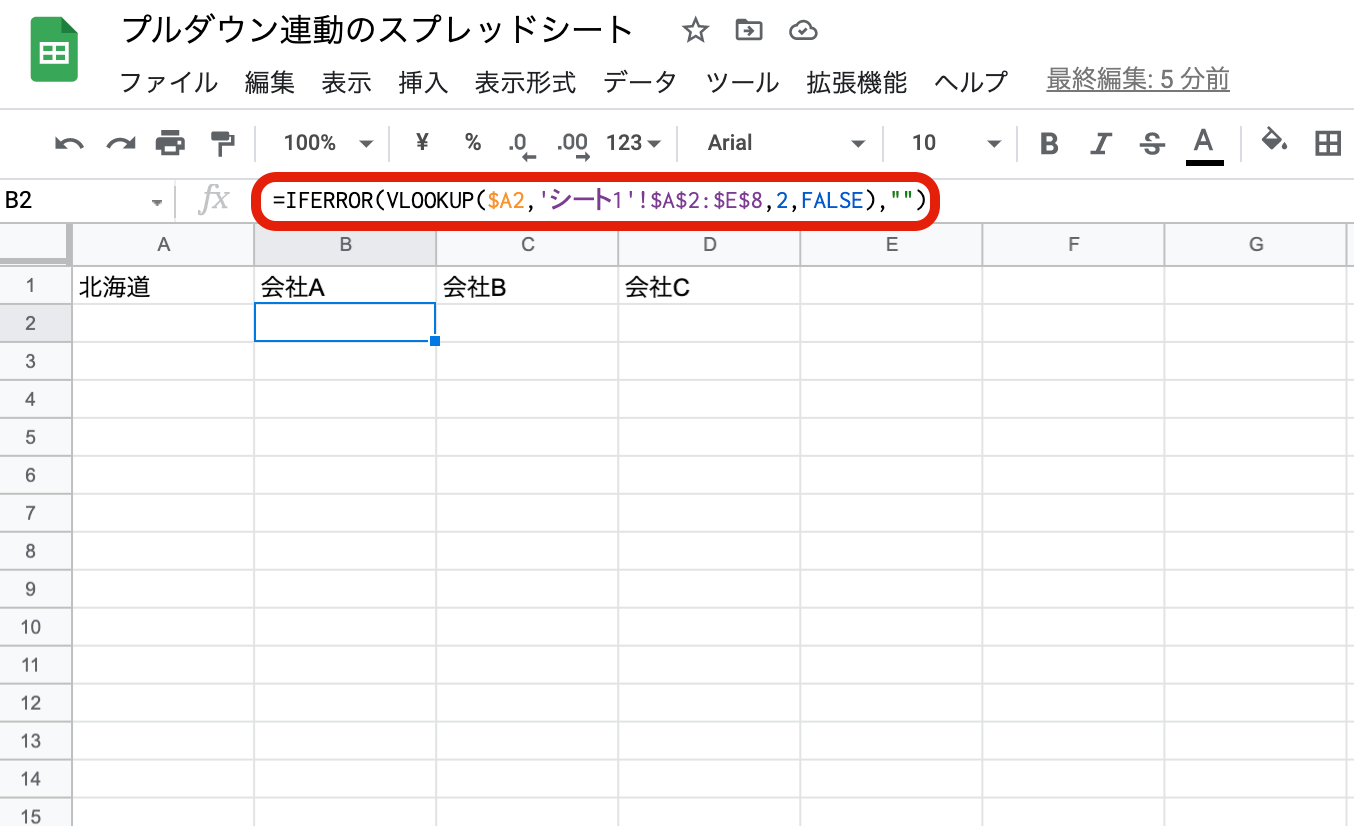Viewport: 1354px width, 826px height.
Task: Expand the name box B2 dropdown arrow
Action: click(x=157, y=201)
